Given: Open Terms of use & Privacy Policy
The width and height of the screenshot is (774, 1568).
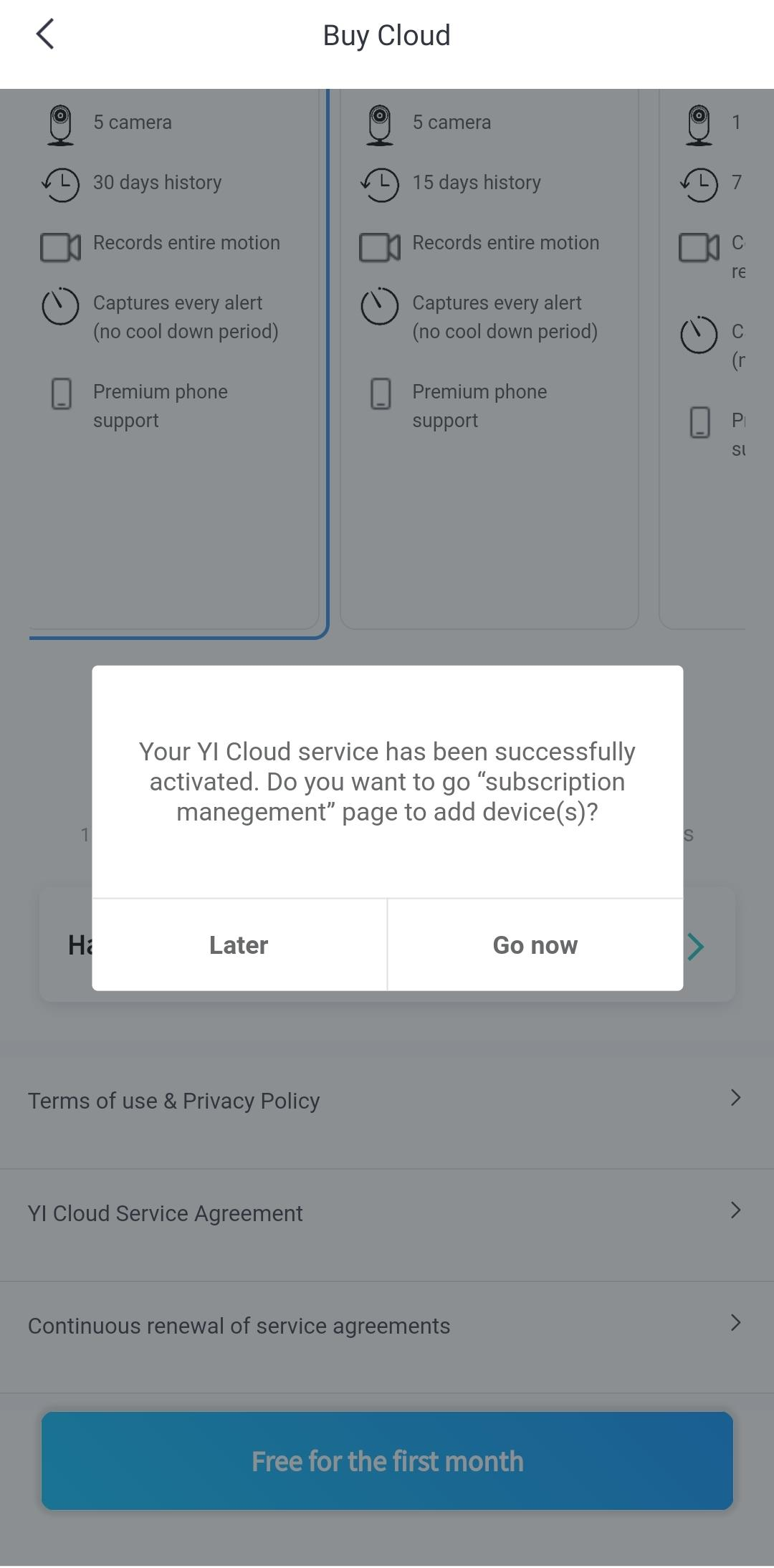Looking at the screenshot, I should (x=174, y=1101).
